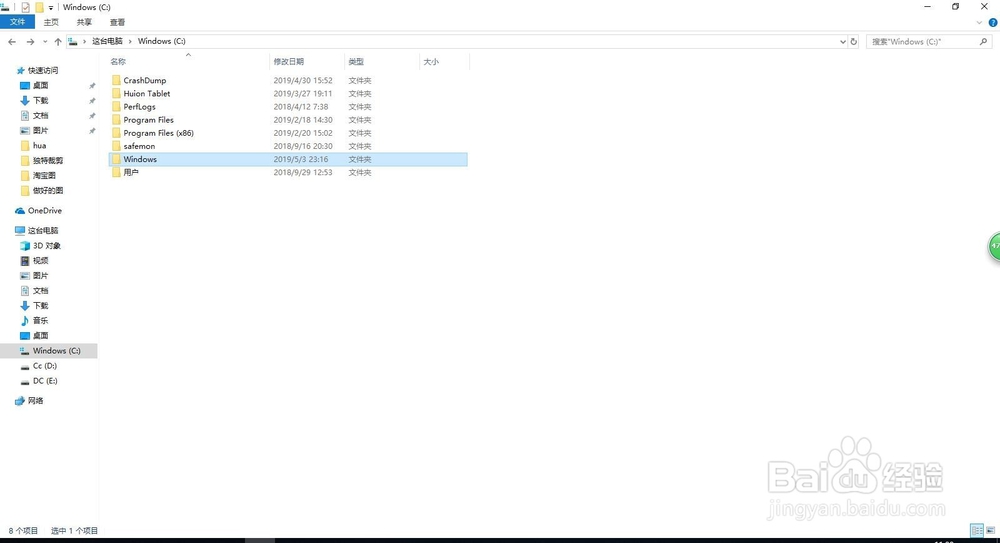The height and width of the screenshot is (543, 1000).
Task: Switch to the 主页 ribbon tab
Action: click(51, 22)
